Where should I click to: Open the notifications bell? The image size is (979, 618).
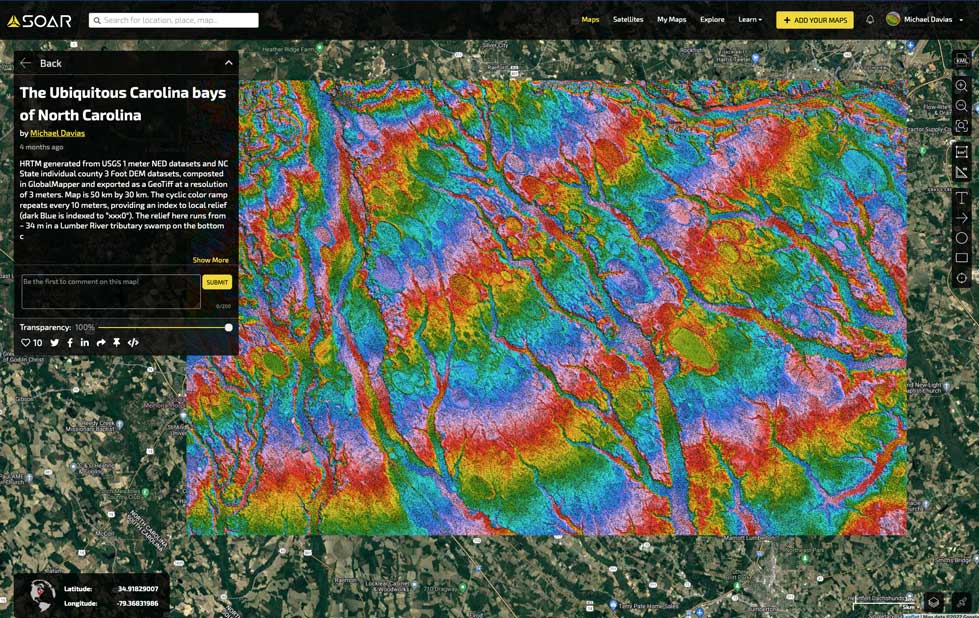(x=869, y=20)
